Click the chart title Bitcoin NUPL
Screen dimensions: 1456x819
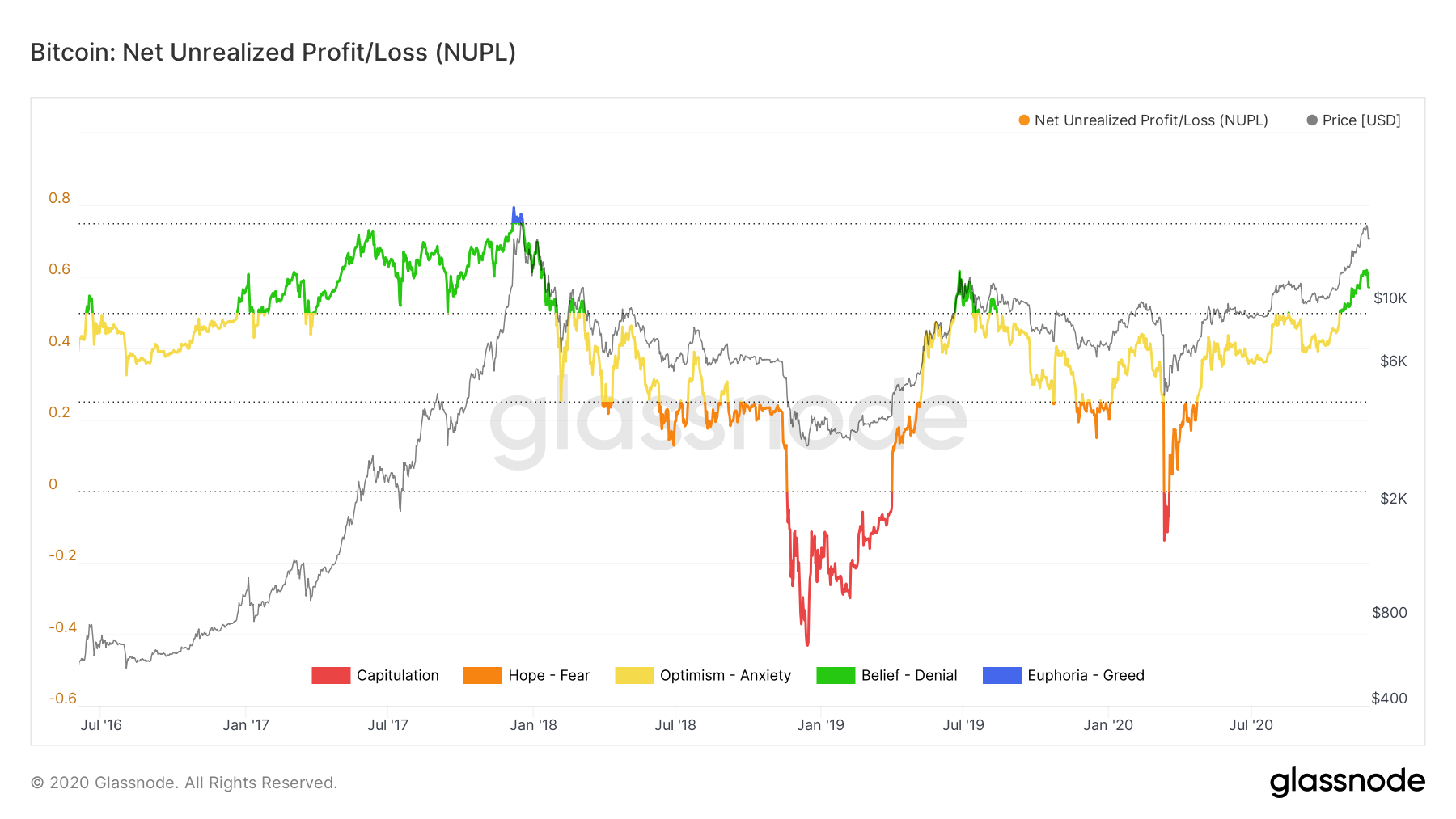(273, 53)
